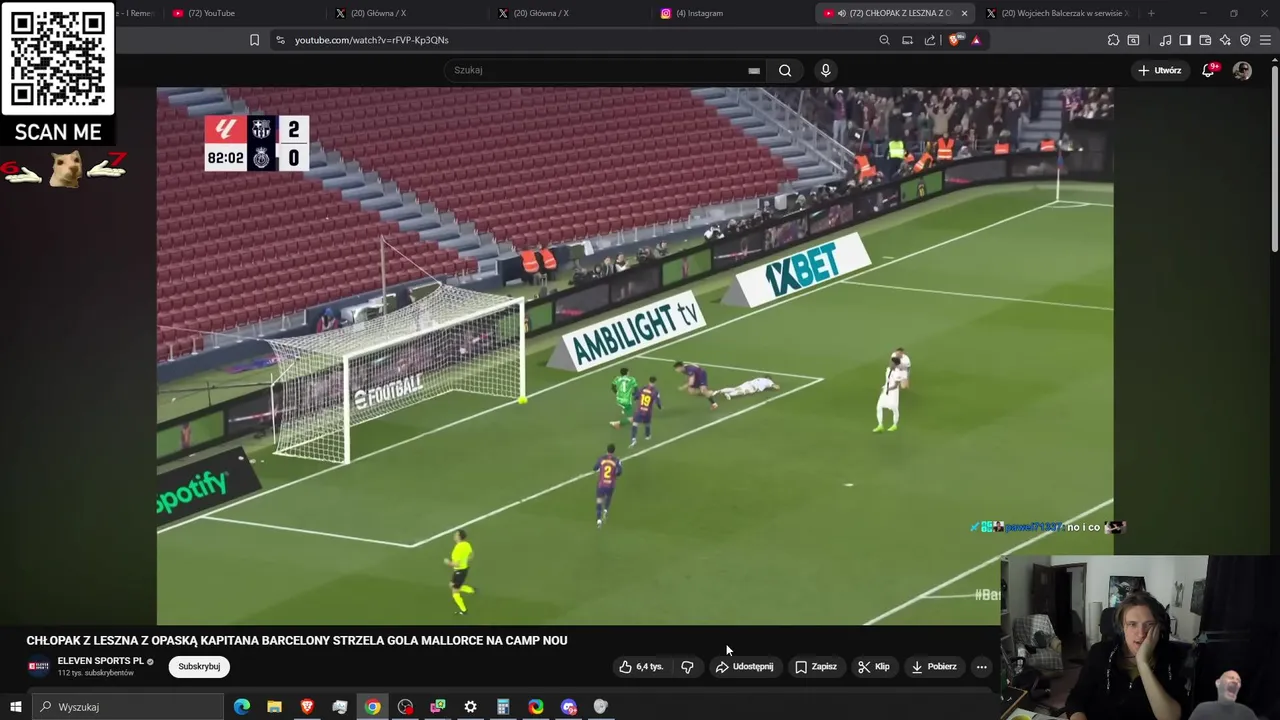Click the YouTube search magnifier button

(785, 70)
